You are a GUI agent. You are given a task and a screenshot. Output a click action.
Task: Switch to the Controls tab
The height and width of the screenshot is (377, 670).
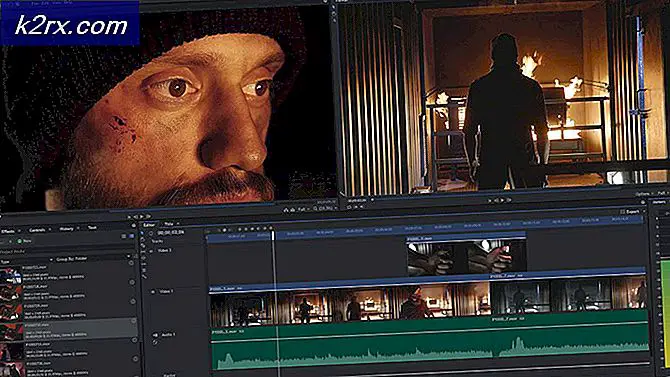point(37,230)
